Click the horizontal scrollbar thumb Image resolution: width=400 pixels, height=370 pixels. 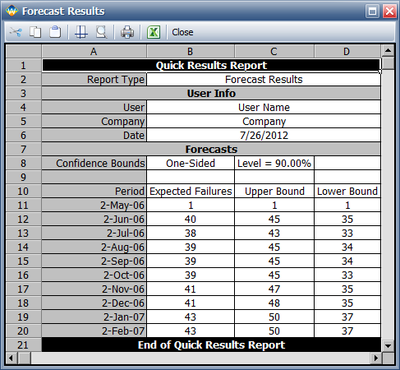pyautogui.click(x=24, y=358)
